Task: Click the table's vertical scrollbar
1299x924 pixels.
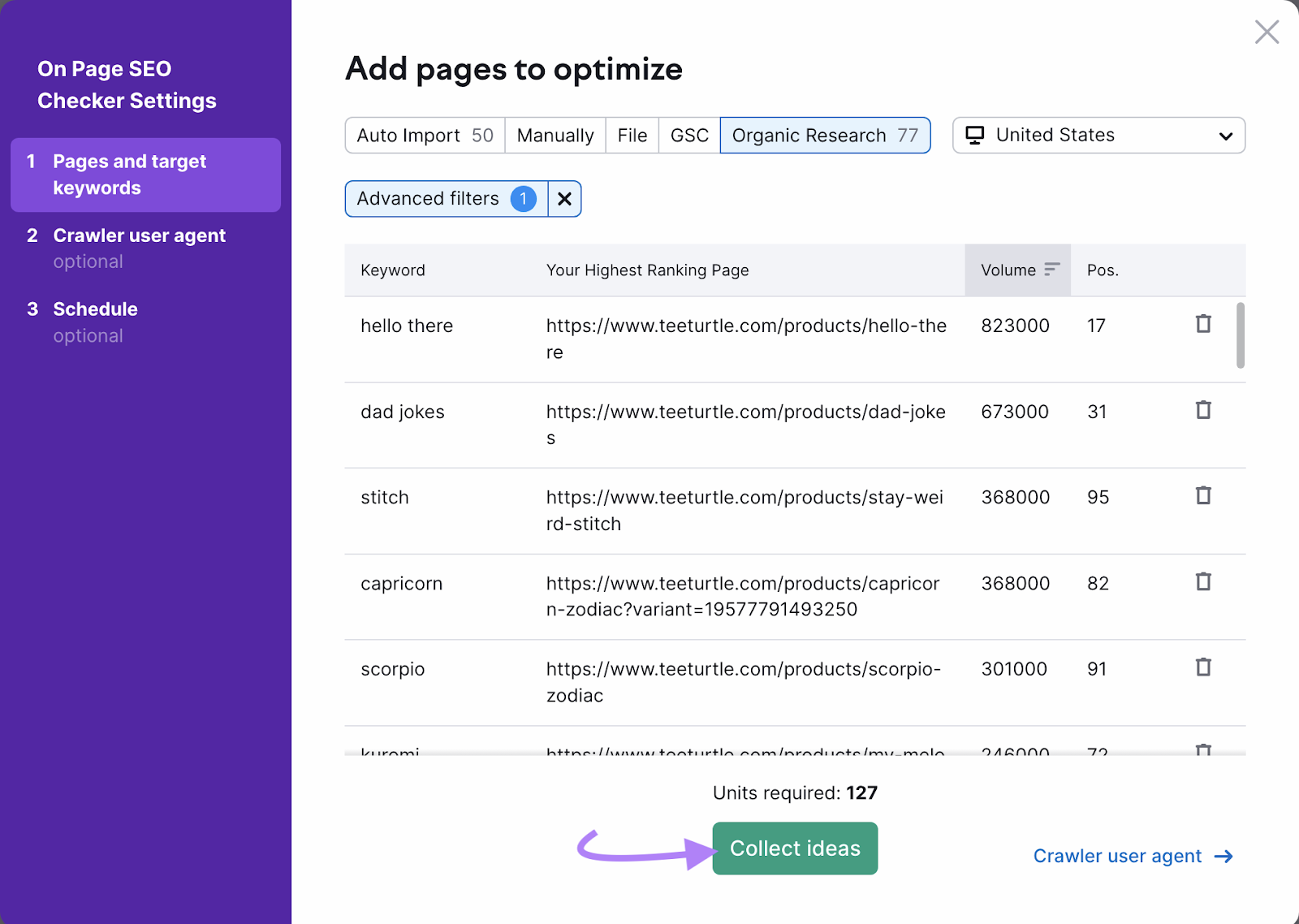Action: point(1241,335)
